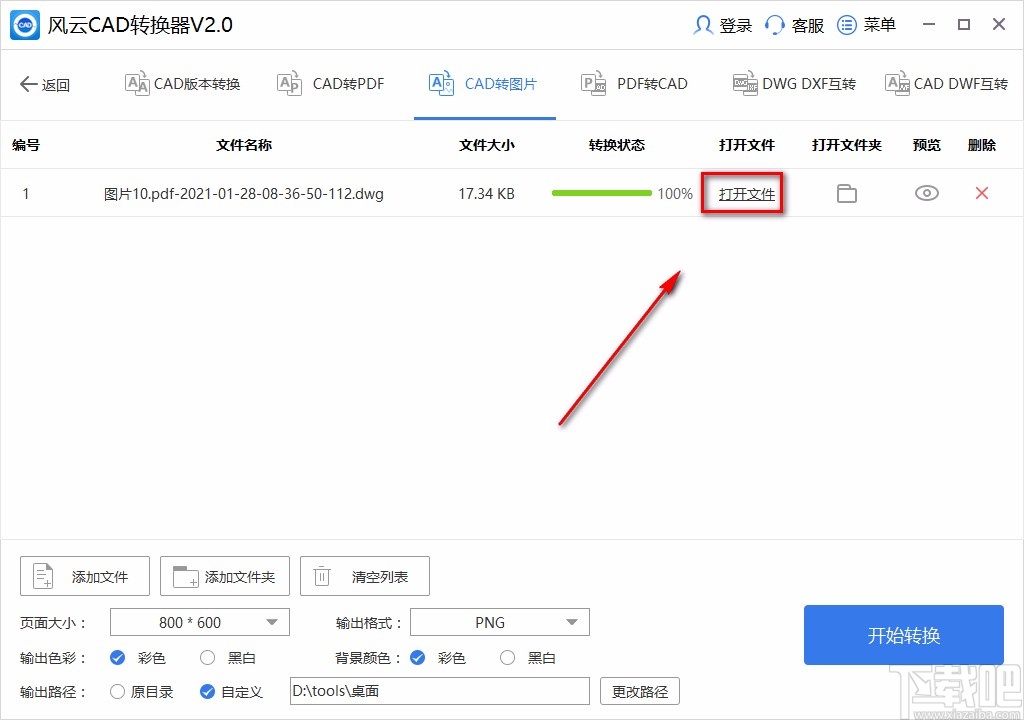The image size is (1024, 720).
Task: Open the 页面大小 size dropdown showing 800*600
Action: click(199, 622)
